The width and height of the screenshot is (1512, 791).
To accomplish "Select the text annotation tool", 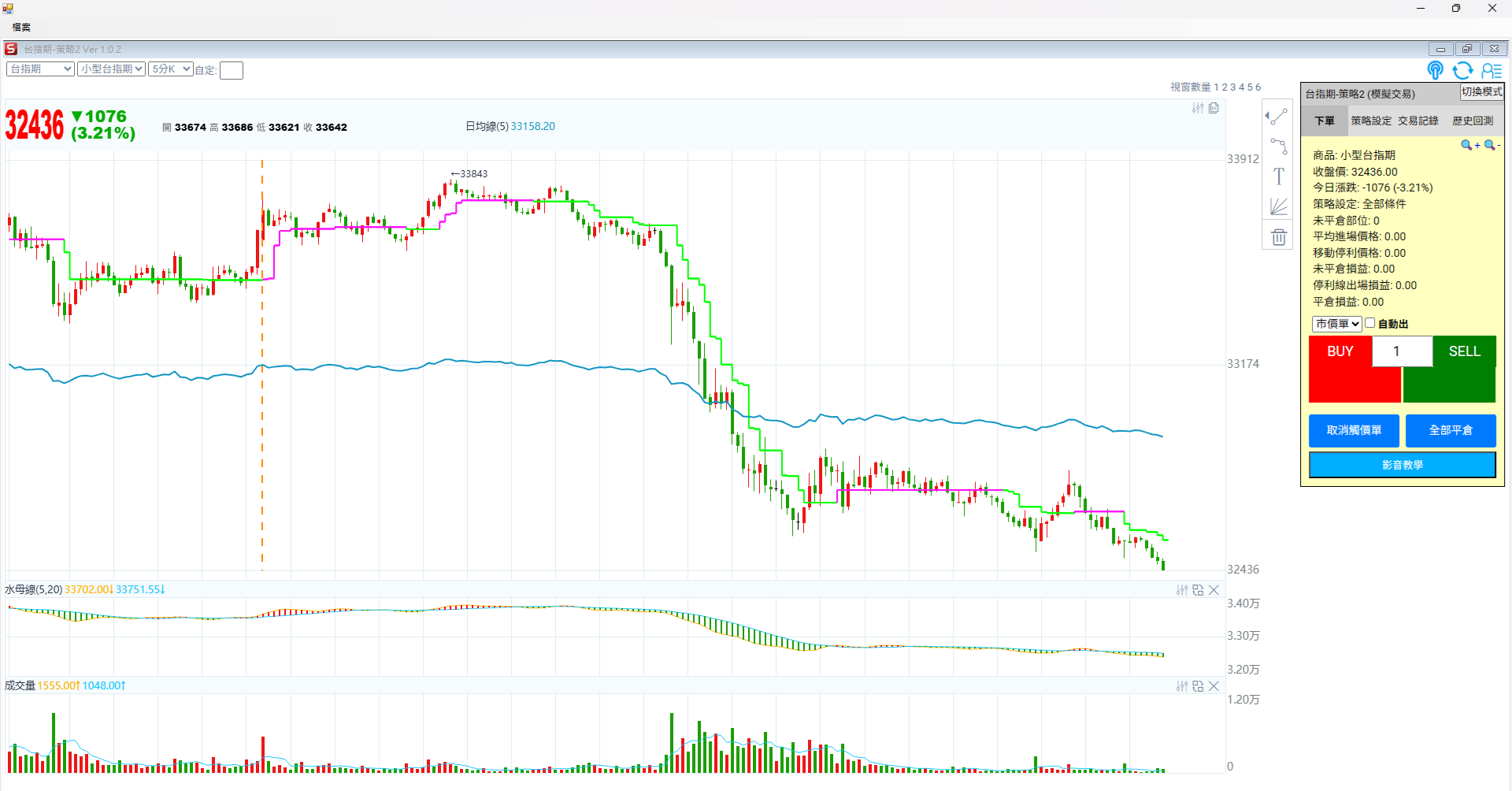I will [1278, 176].
